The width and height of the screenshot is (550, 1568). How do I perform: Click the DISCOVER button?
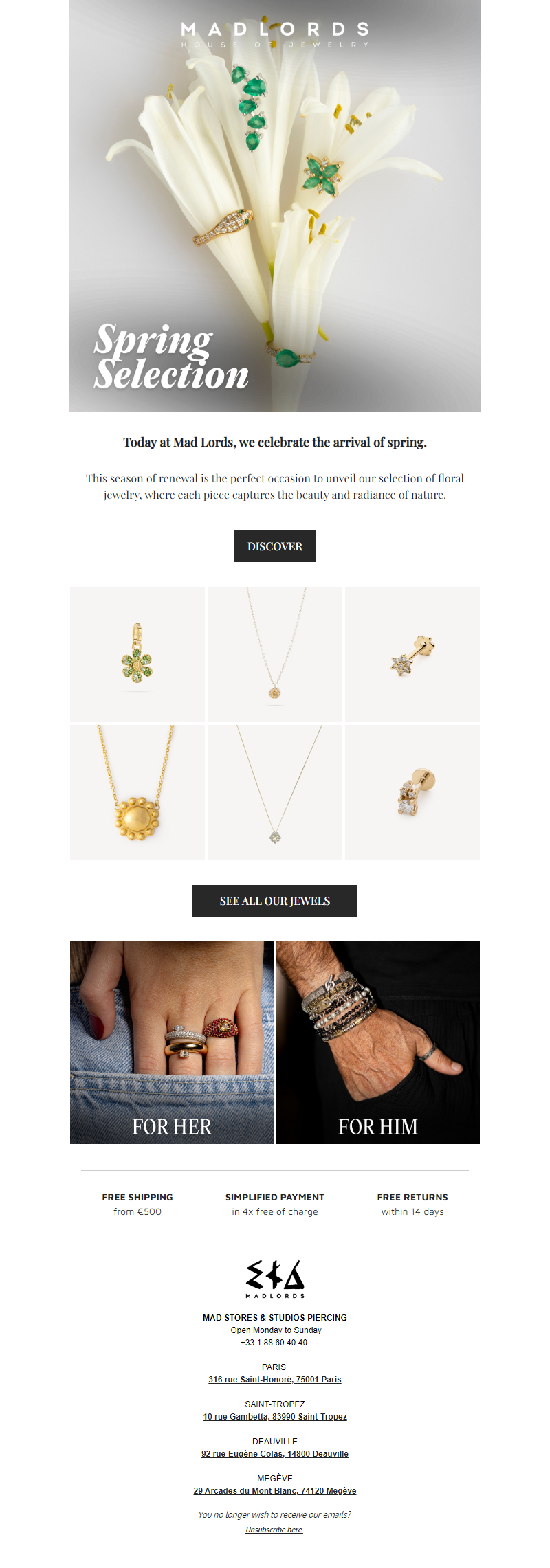pos(275,546)
